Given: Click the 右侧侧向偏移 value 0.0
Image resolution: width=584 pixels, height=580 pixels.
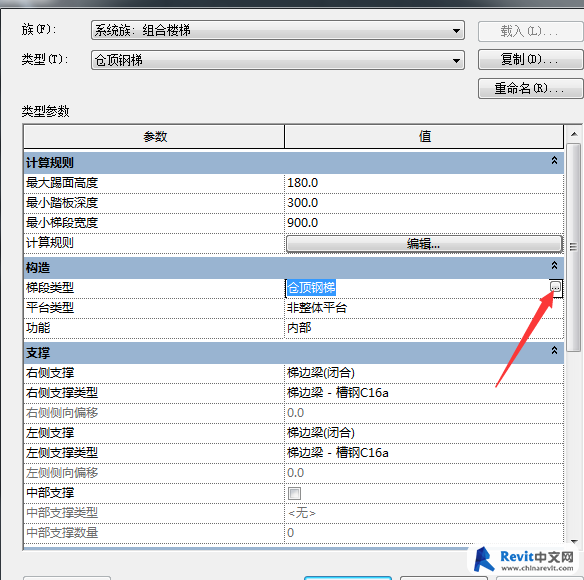Looking at the screenshot, I should pos(424,413).
